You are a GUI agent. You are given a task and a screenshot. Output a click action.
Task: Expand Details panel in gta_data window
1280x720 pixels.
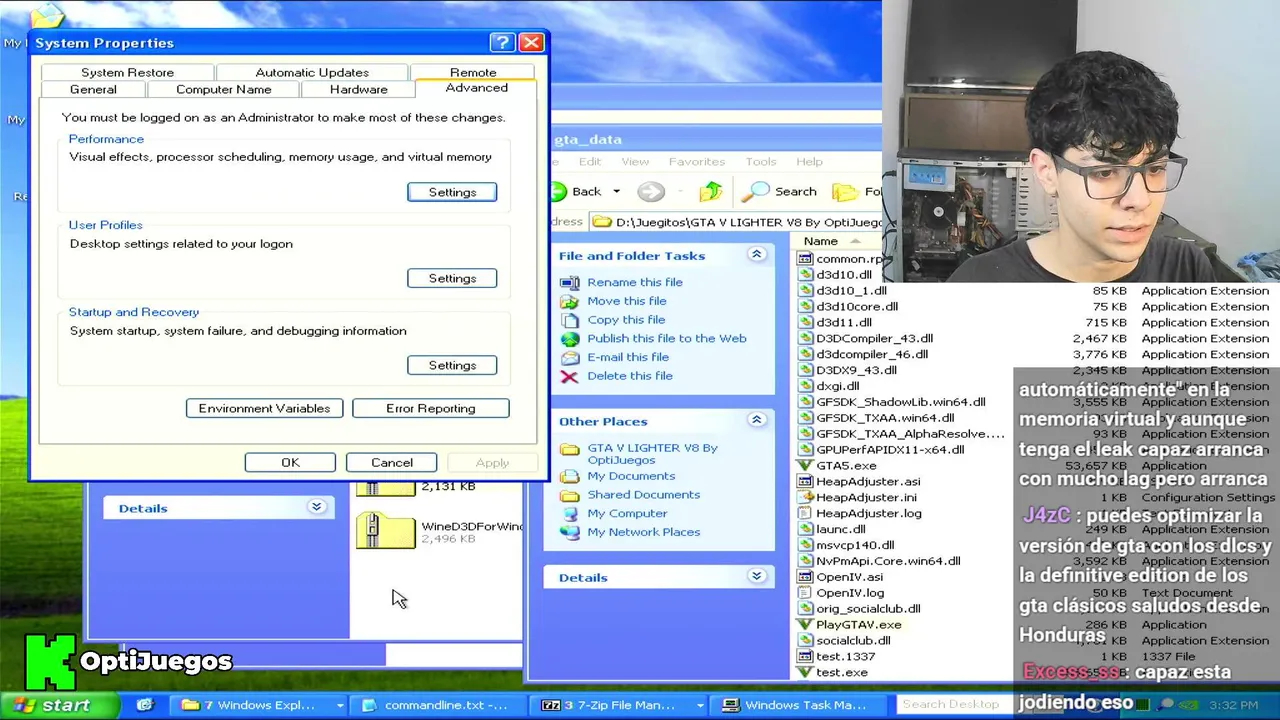(x=757, y=576)
